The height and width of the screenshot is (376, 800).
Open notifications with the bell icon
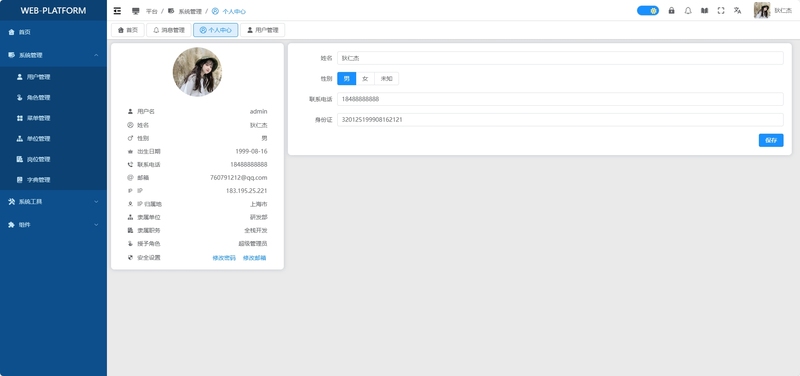688,10
